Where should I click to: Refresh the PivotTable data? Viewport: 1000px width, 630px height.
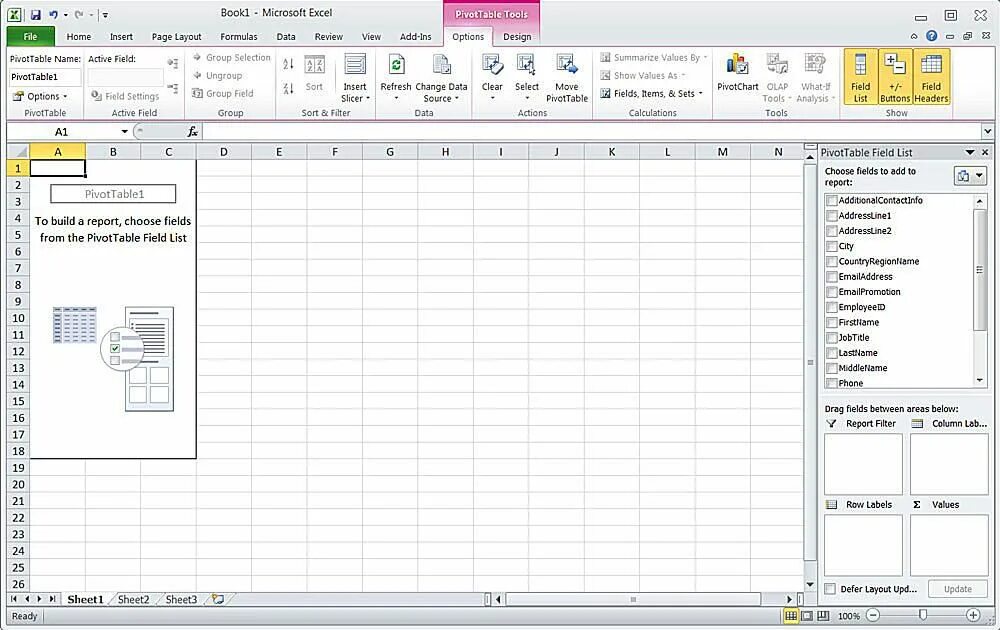pyautogui.click(x=396, y=78)
